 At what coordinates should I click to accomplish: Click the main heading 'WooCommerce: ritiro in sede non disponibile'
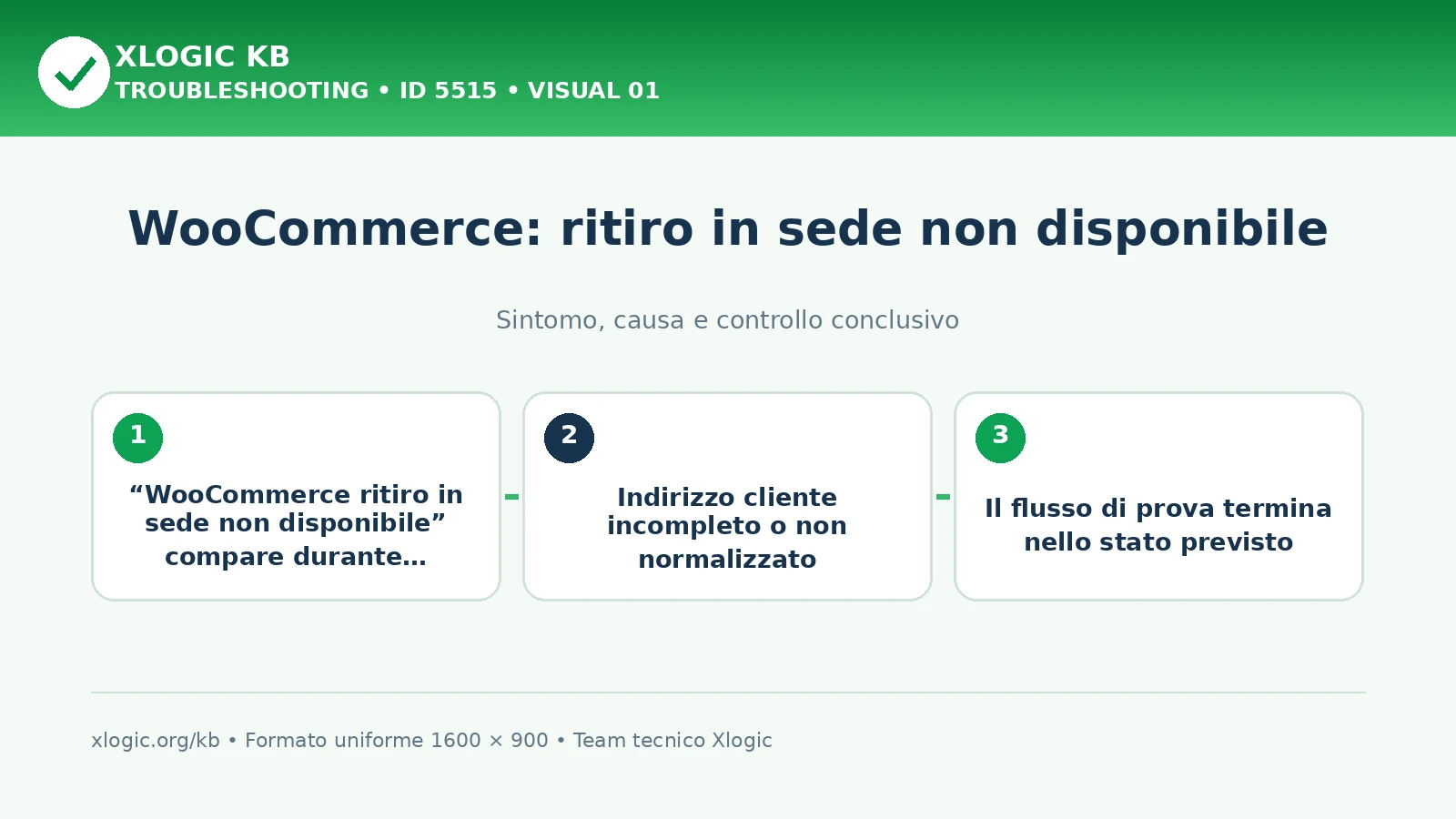pos(728,228)
